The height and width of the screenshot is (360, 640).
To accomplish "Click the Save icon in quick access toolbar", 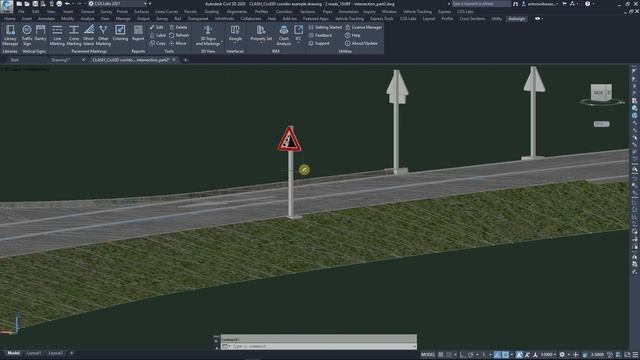I will point(35,4).
